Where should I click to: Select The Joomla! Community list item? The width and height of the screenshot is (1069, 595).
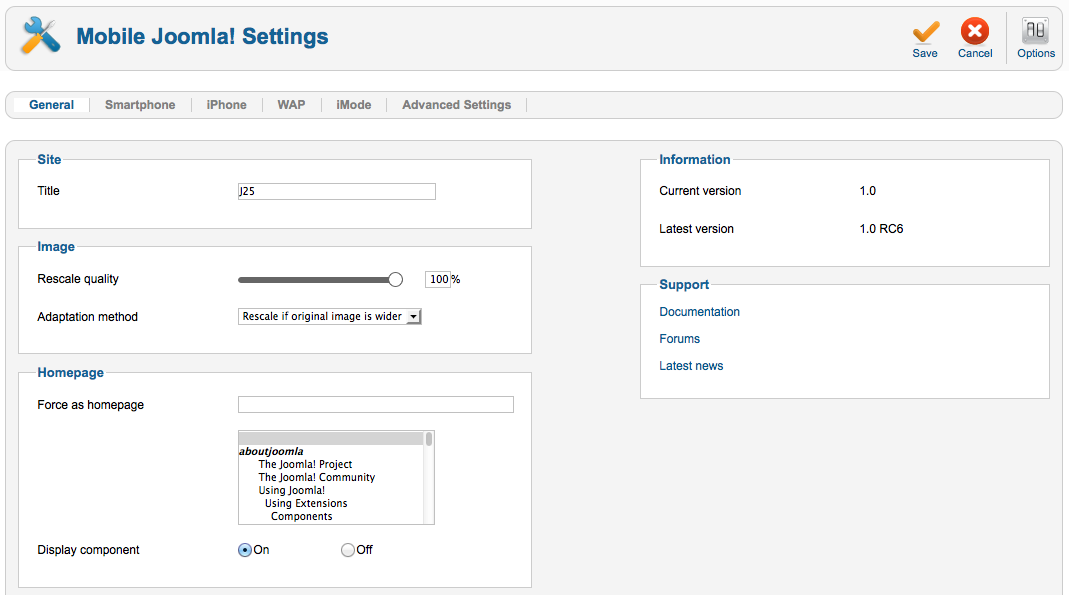click(x=316, y=477)
